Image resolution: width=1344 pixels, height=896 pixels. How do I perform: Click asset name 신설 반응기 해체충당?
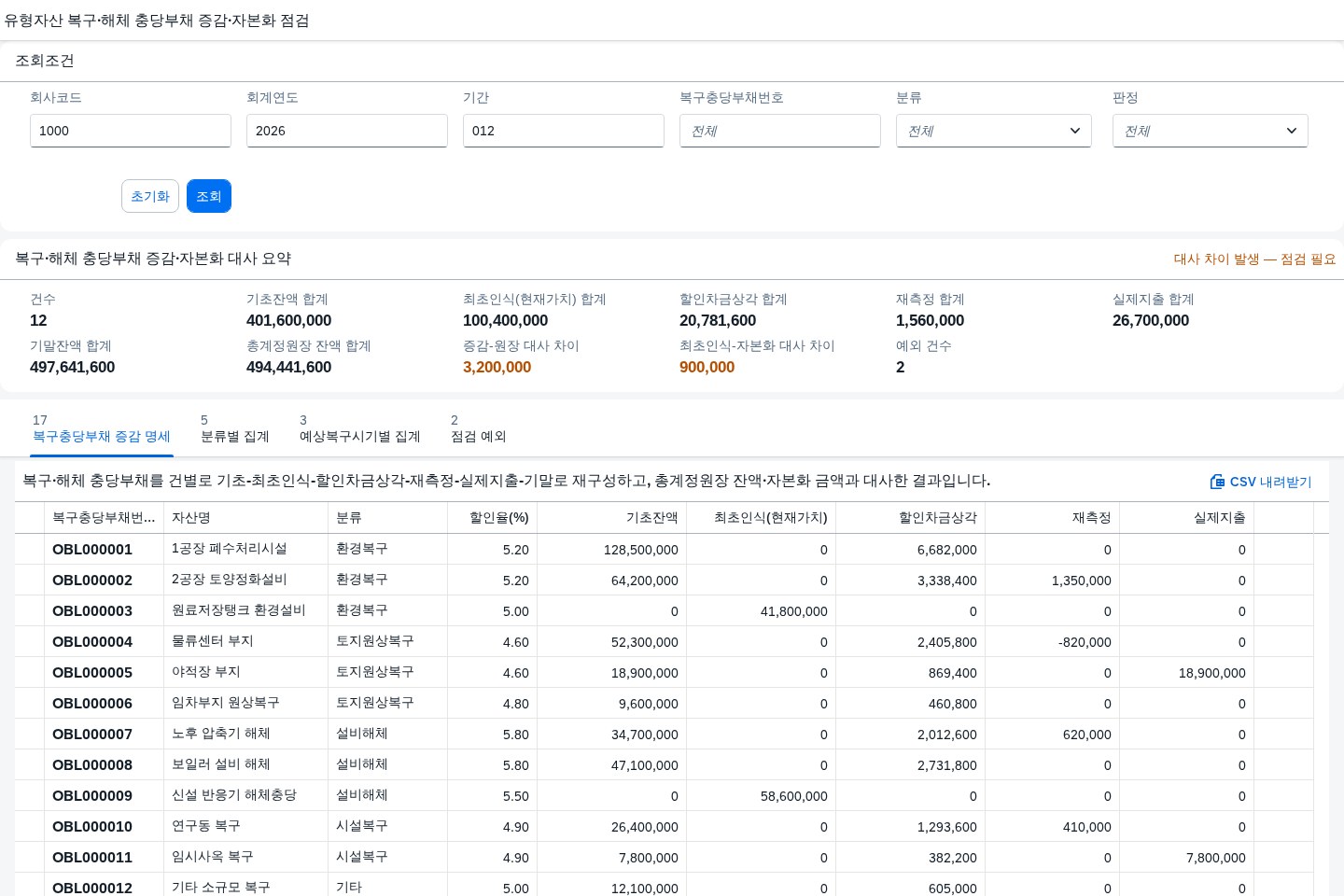pyautogui.click(x=234, y=795)
